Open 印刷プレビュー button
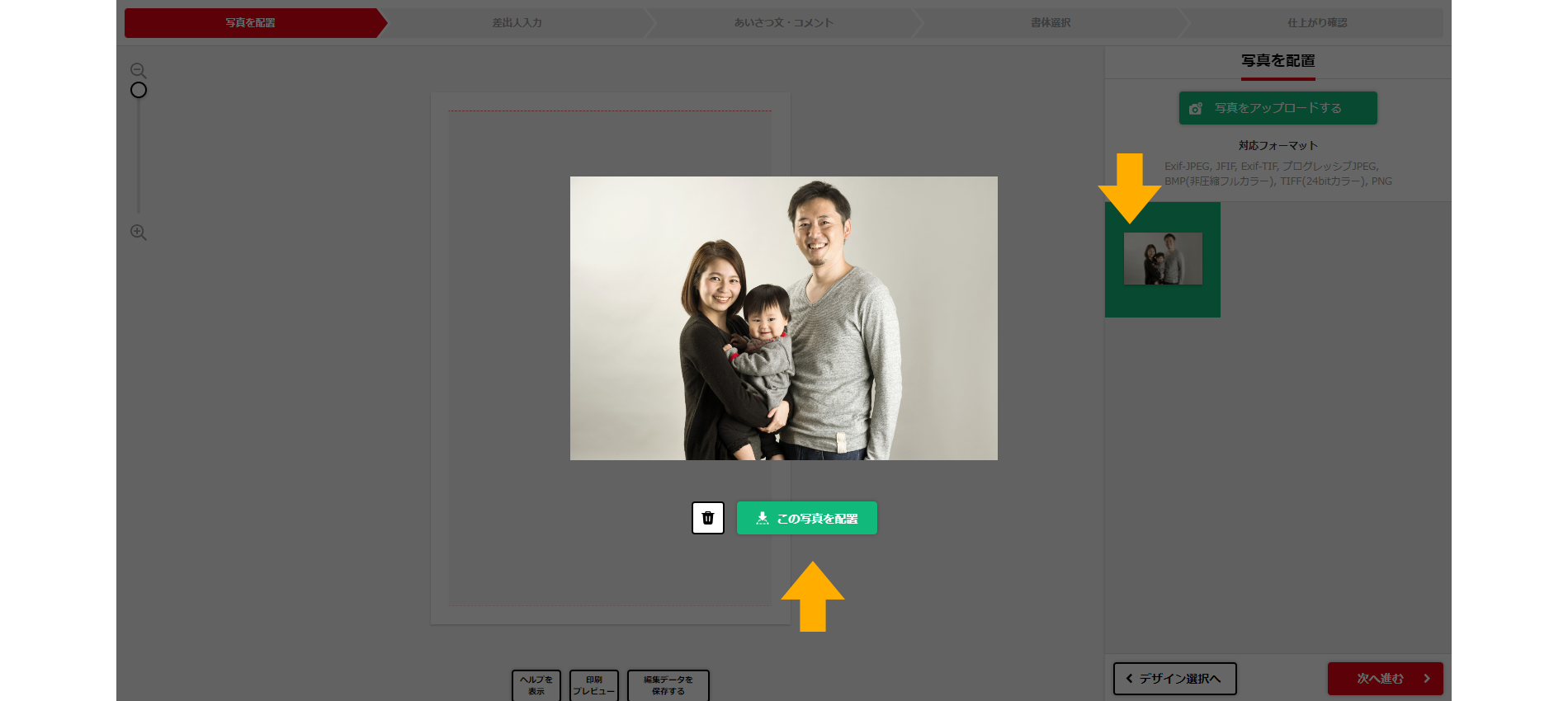This screenshot has height=701, width=1568. 594,685
